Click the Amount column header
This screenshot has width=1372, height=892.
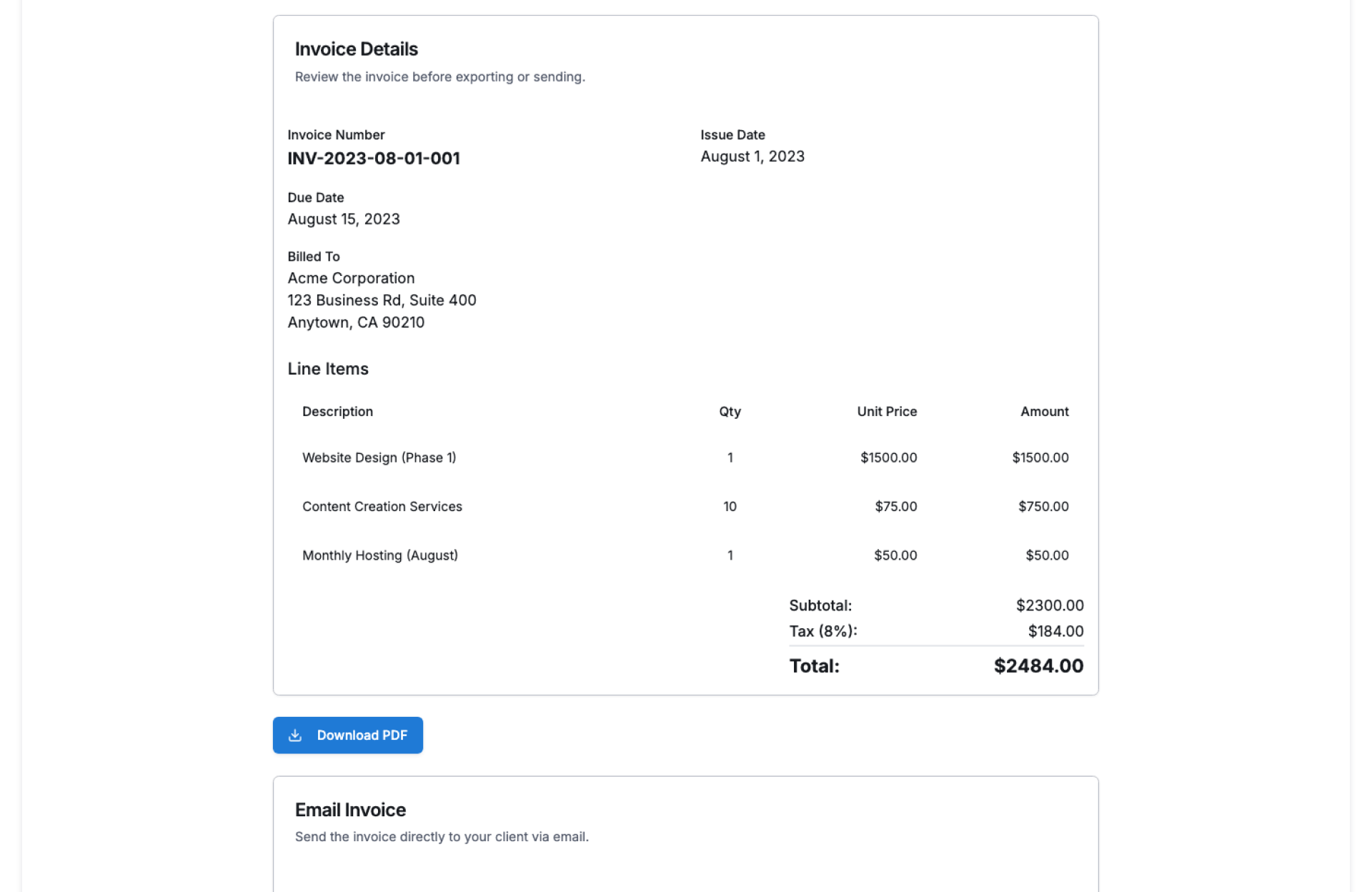1044,412
